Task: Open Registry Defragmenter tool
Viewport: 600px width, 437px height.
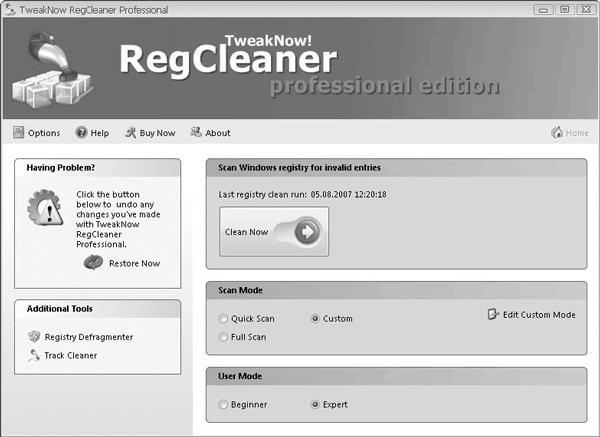Action: click(x=89, y=337)
